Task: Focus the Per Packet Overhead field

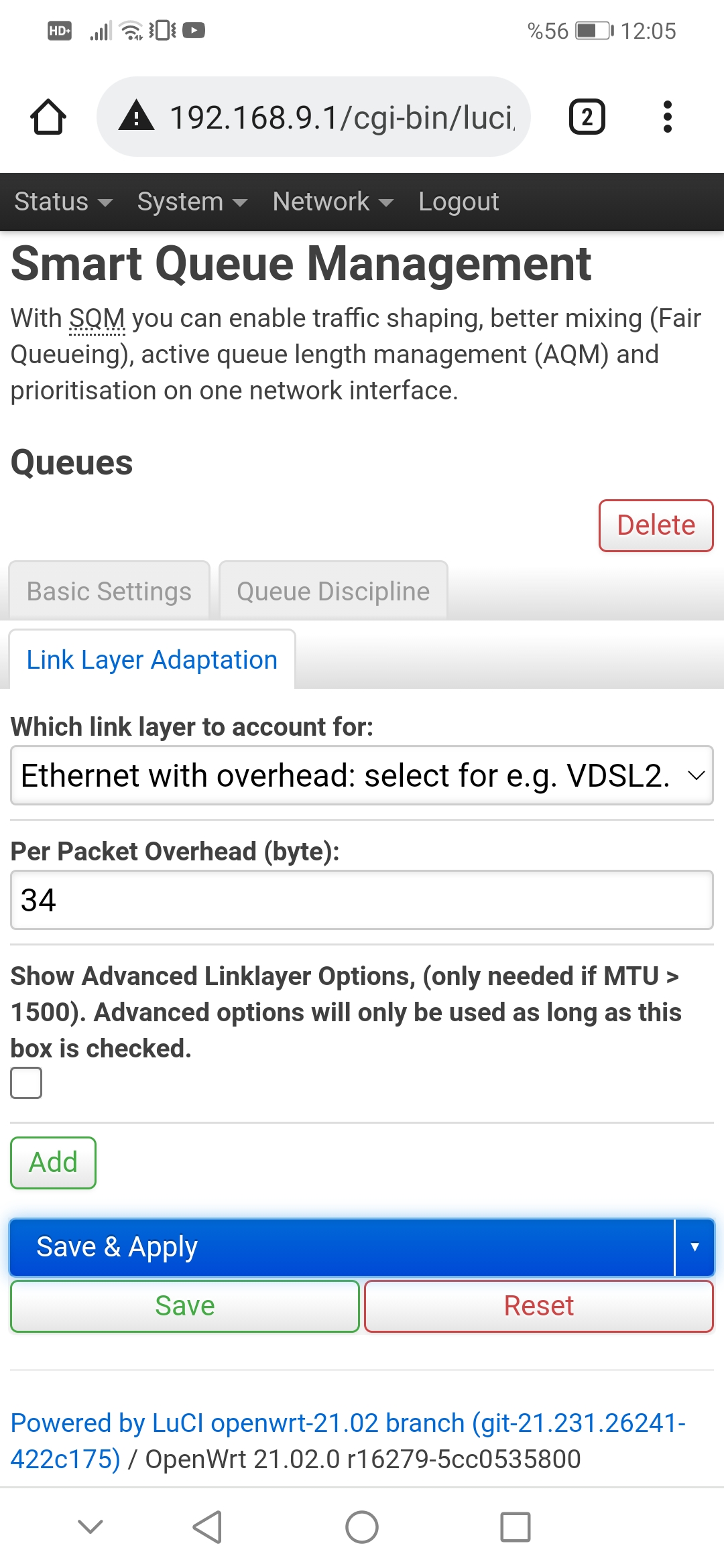Action: point(362,900)
